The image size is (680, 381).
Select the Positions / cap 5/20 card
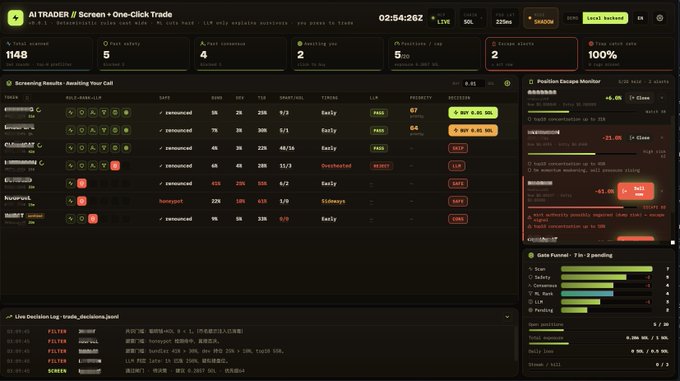pos(435,54)
